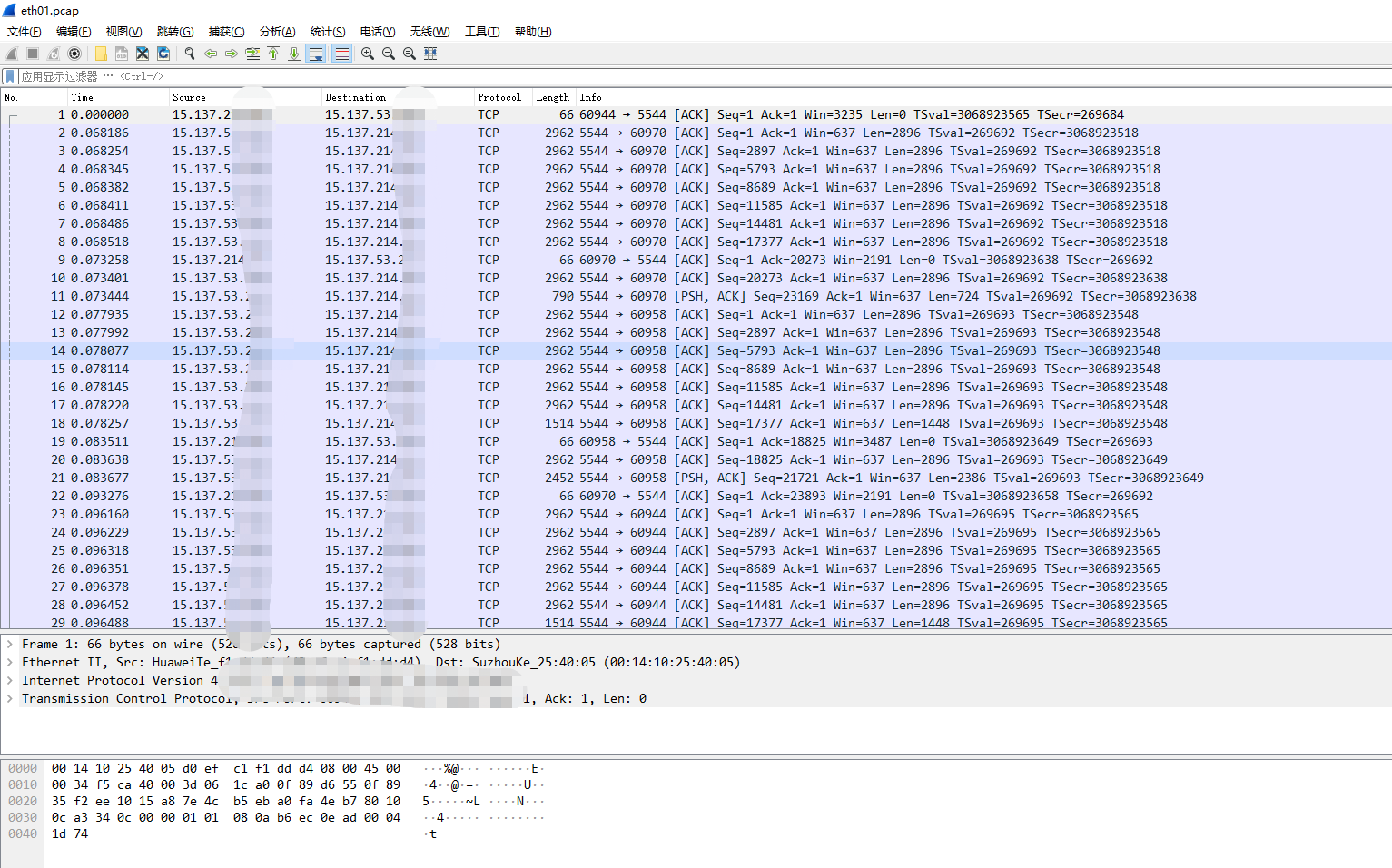Jump to last packet icon
Screen dimensions: 1392x868
[294, 54]
